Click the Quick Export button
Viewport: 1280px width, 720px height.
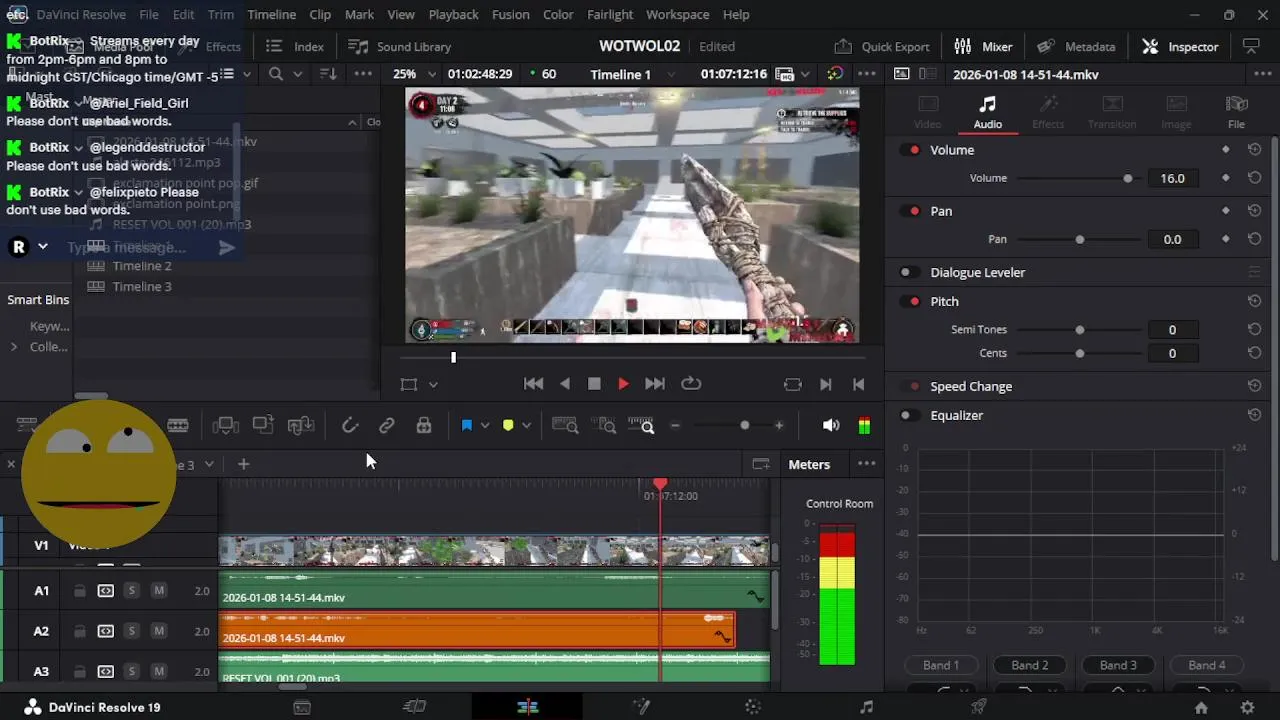(x=881, y=47)
